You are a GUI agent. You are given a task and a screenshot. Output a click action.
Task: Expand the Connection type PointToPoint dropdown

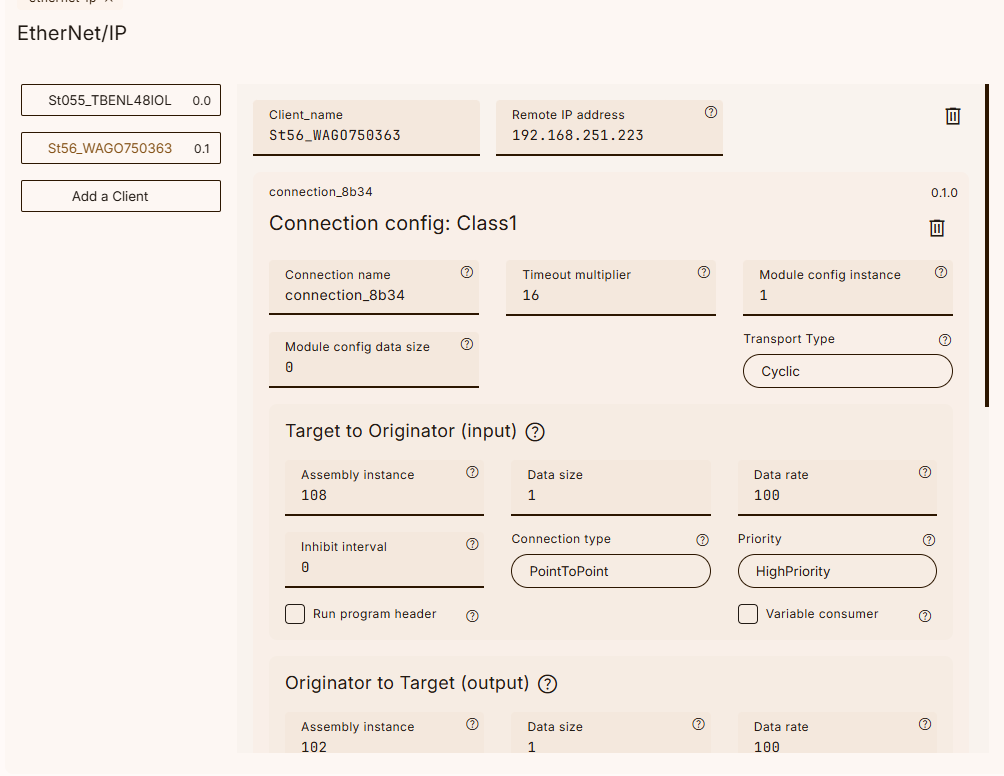pyautogui.click(x=610, y=571)
